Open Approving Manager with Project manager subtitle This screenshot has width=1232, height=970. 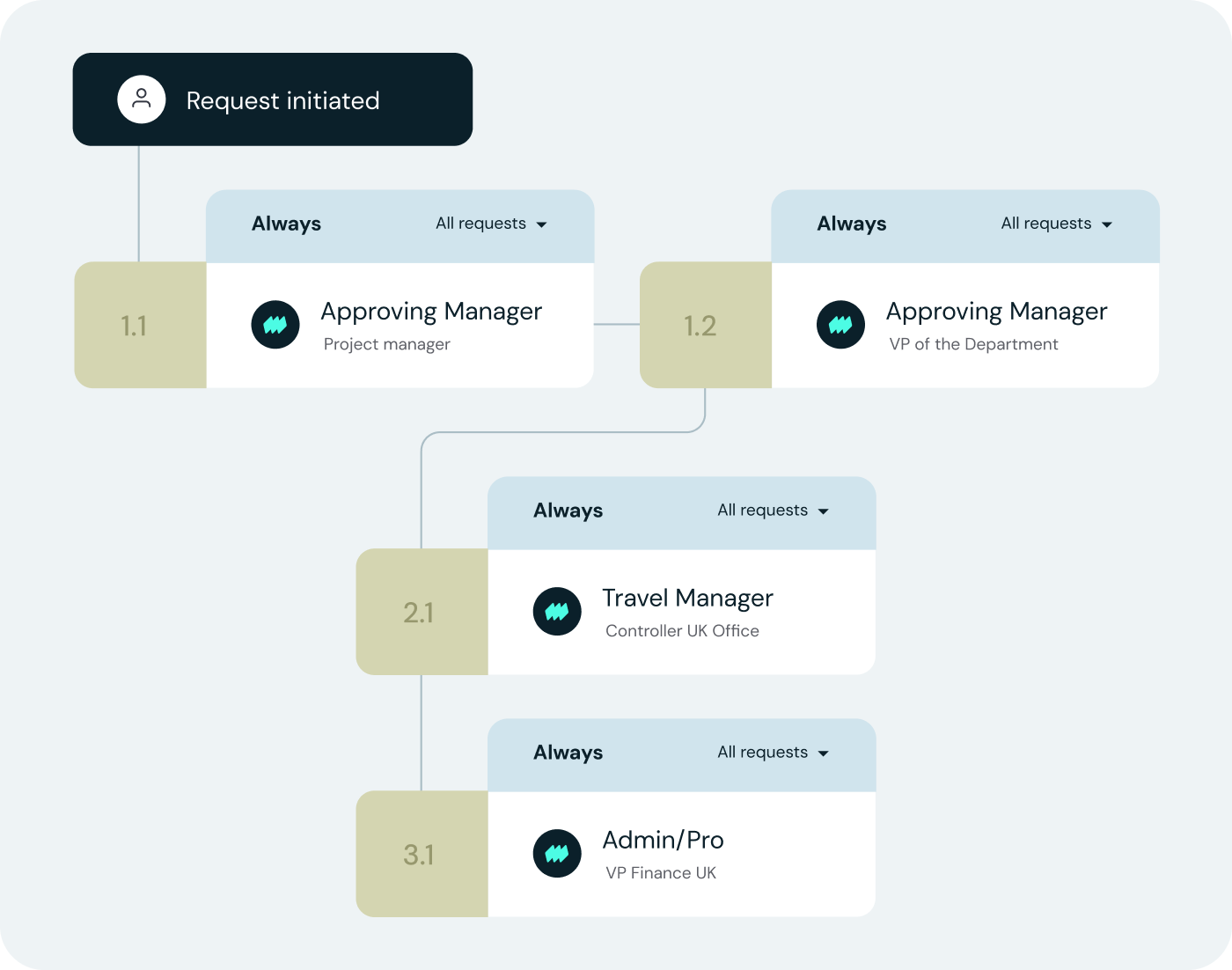[431, 312]
